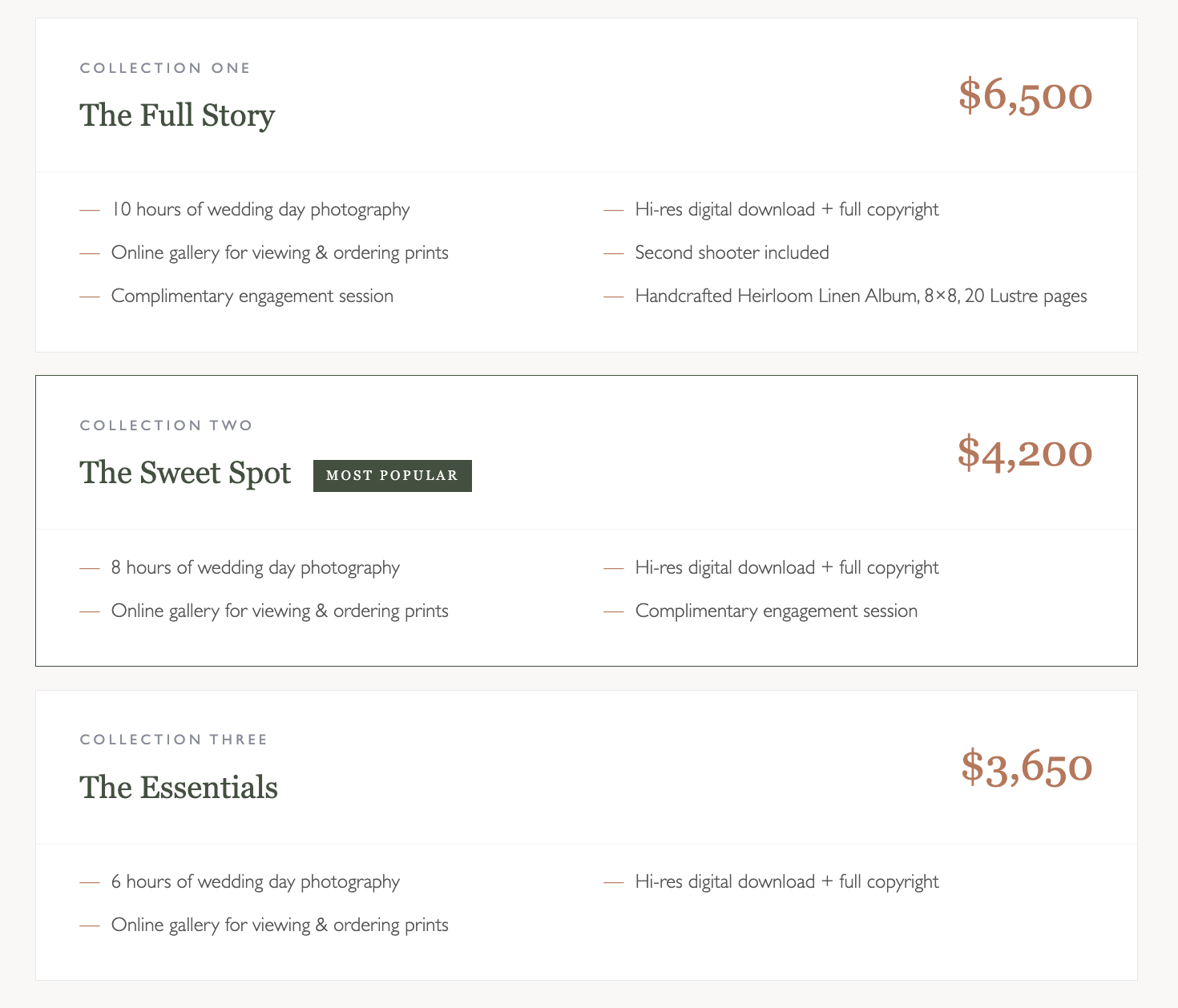Click Collection One's "Online gallery" item
1178x1008 pixels.
(280, 253)
